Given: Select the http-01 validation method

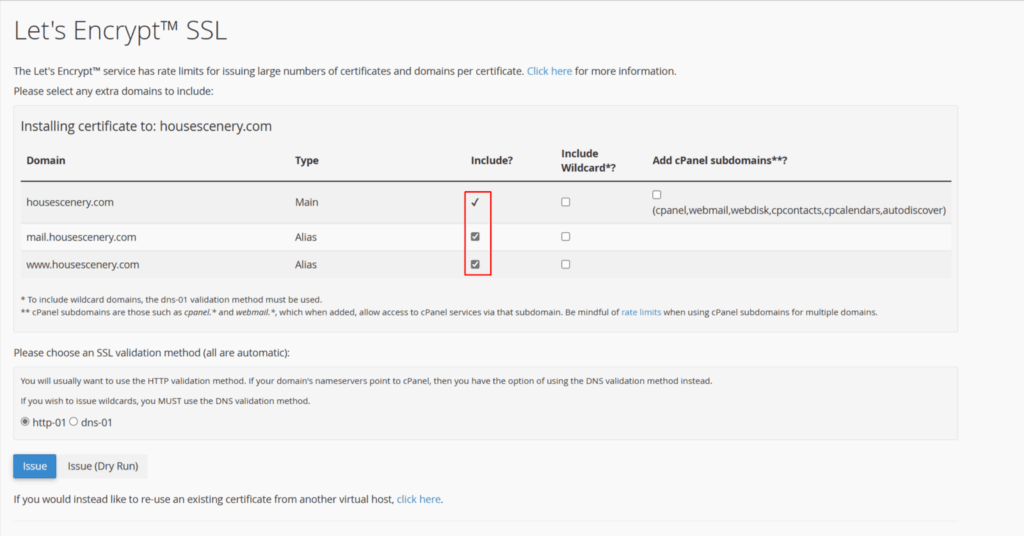Looking at the screenshot, I should tap(26, 422).
